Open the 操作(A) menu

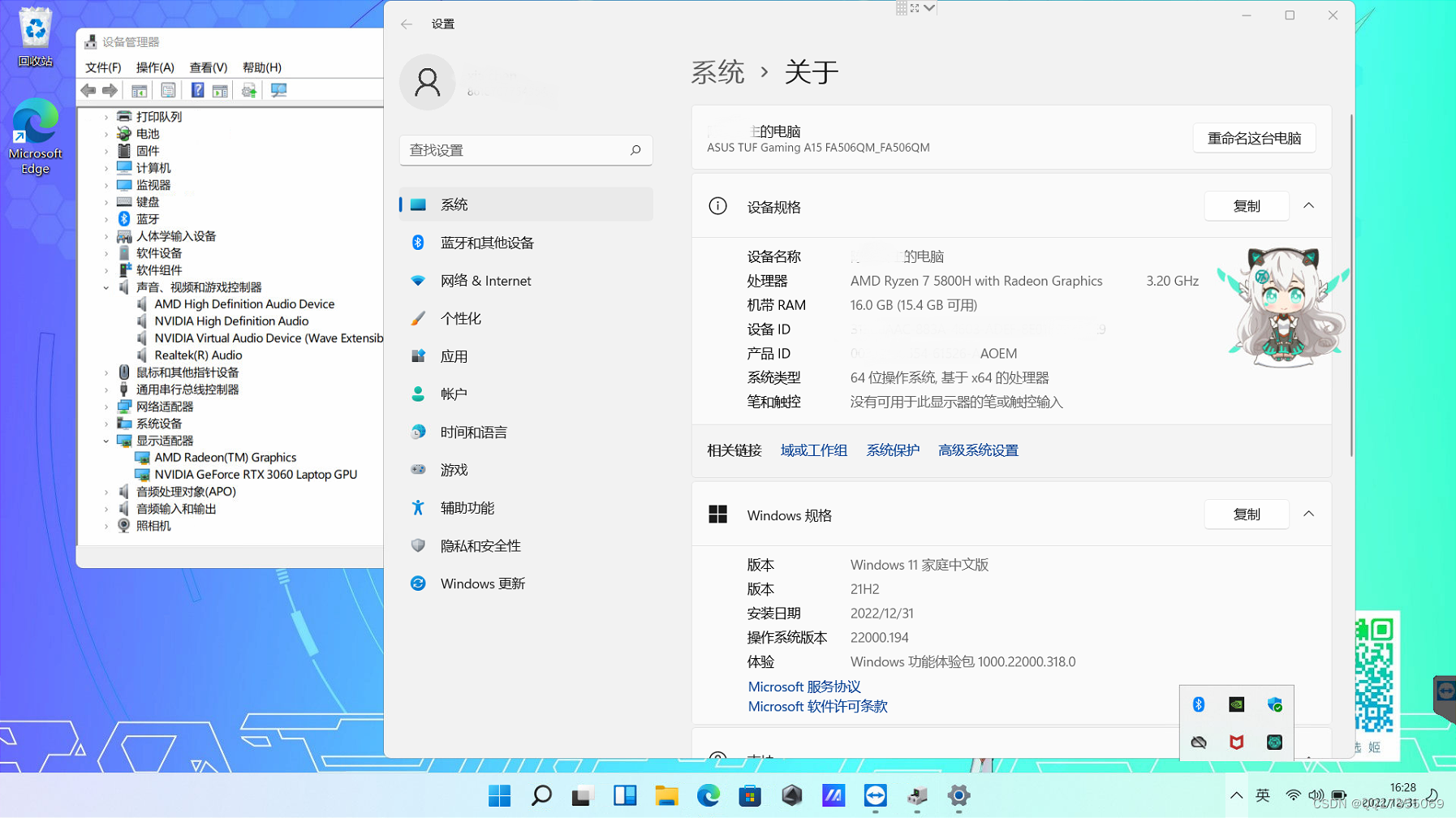pos(155,67)
